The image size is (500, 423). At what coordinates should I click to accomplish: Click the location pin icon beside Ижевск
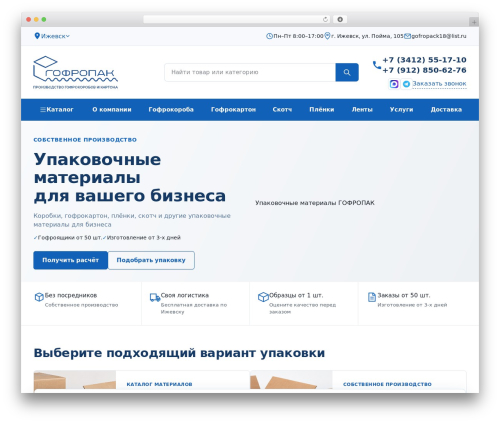pyautogui.click(x=37, y=36)
